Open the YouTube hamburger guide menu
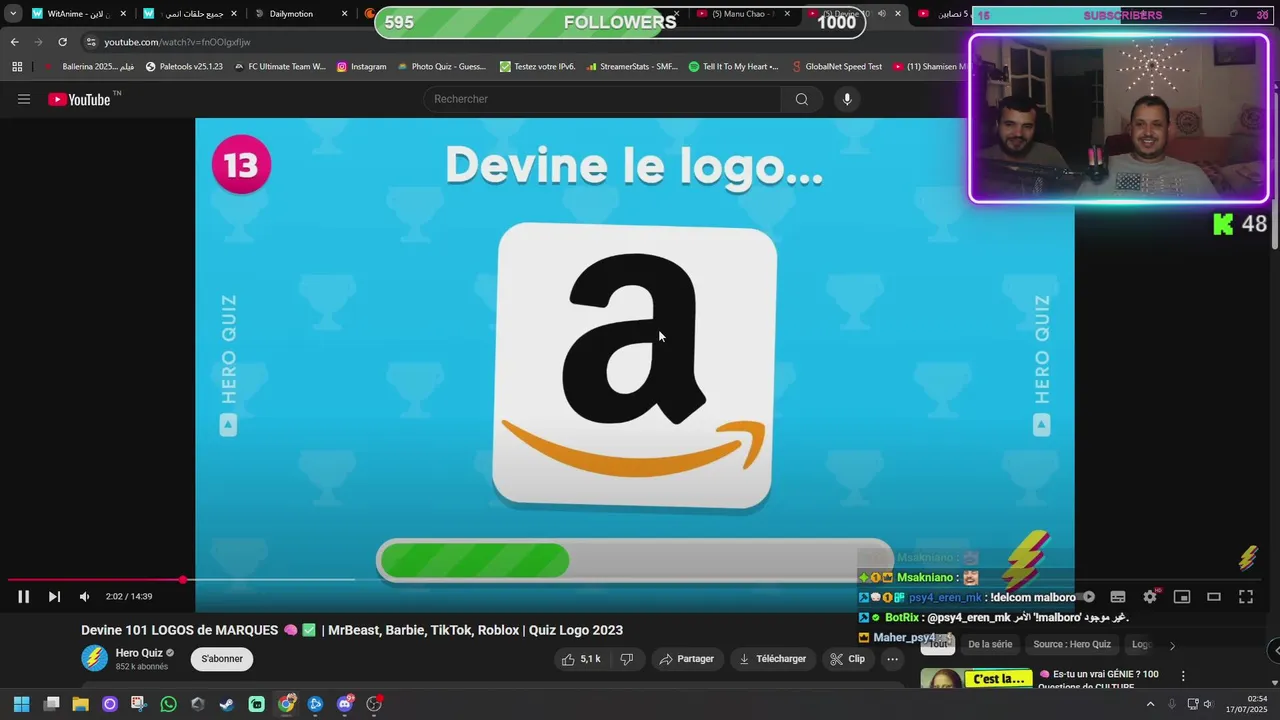 click(x=24, y=99)
